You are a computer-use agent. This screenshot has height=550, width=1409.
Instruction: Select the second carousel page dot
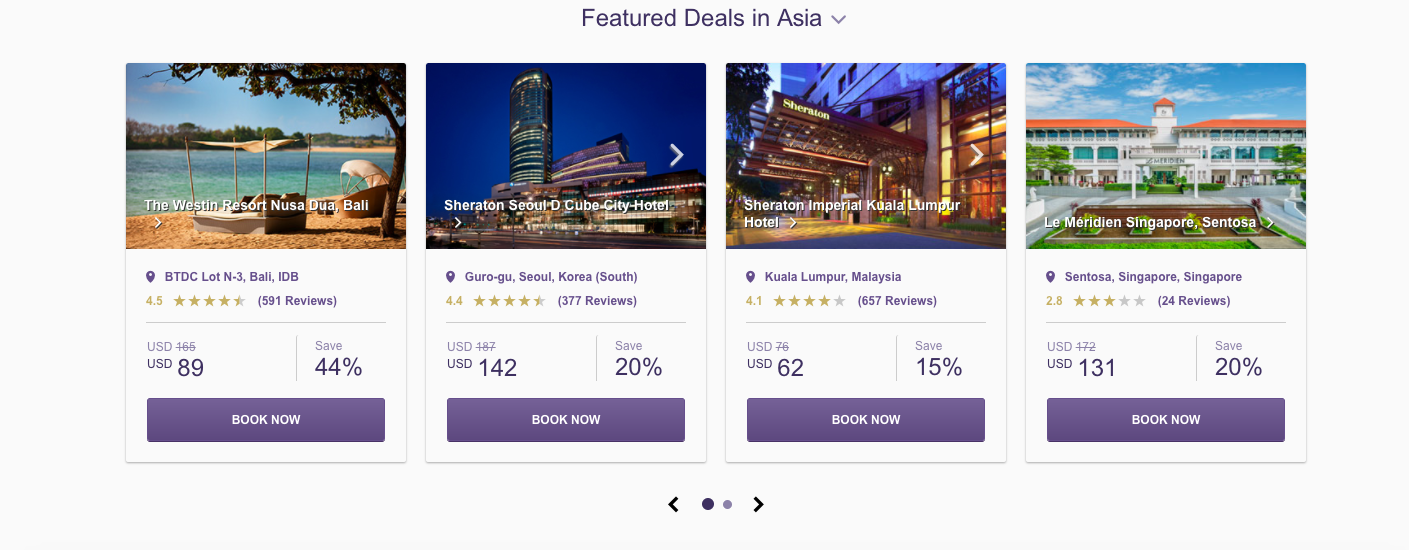click(x=727, y=504)
